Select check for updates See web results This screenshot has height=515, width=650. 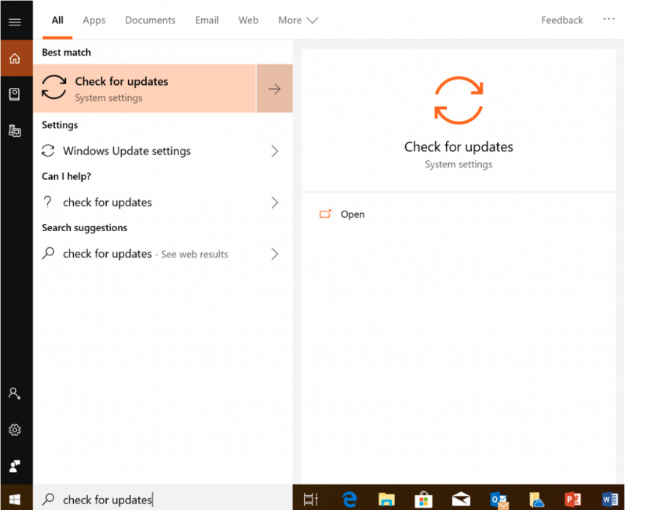point(162,254)
